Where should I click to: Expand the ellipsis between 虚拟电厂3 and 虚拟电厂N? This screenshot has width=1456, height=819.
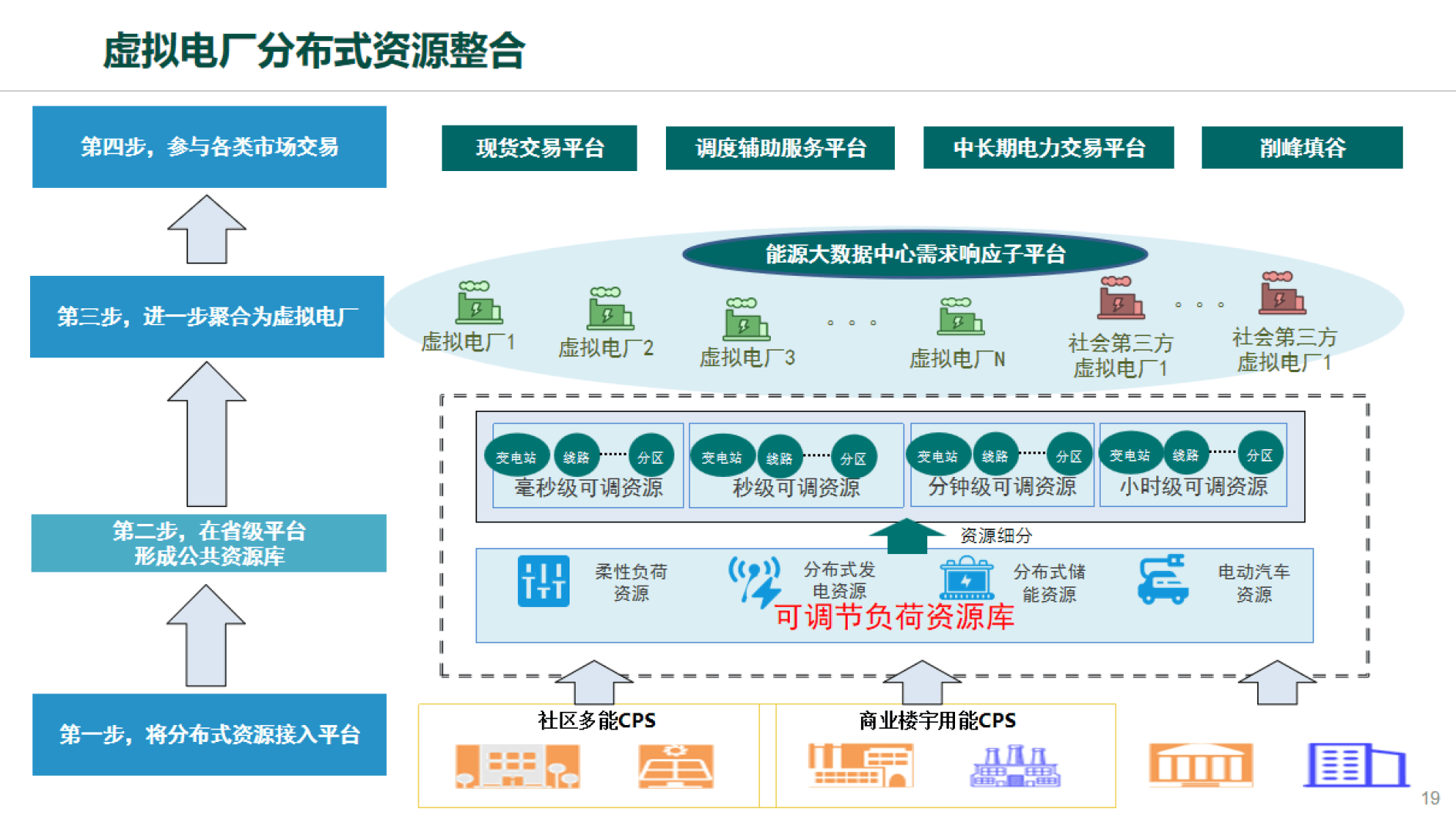pos(852,324)
